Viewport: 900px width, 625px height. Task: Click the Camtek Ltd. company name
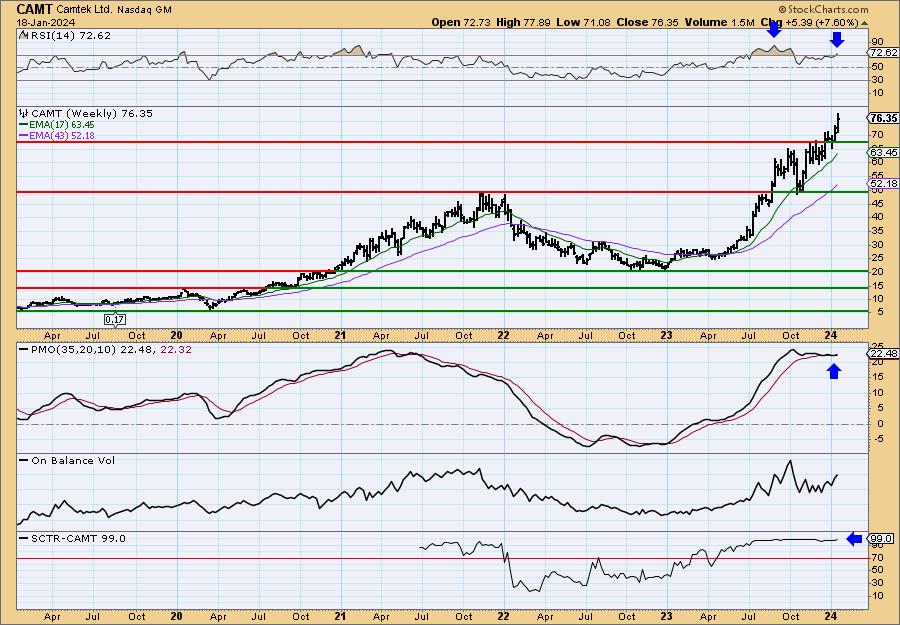point(84,10)
